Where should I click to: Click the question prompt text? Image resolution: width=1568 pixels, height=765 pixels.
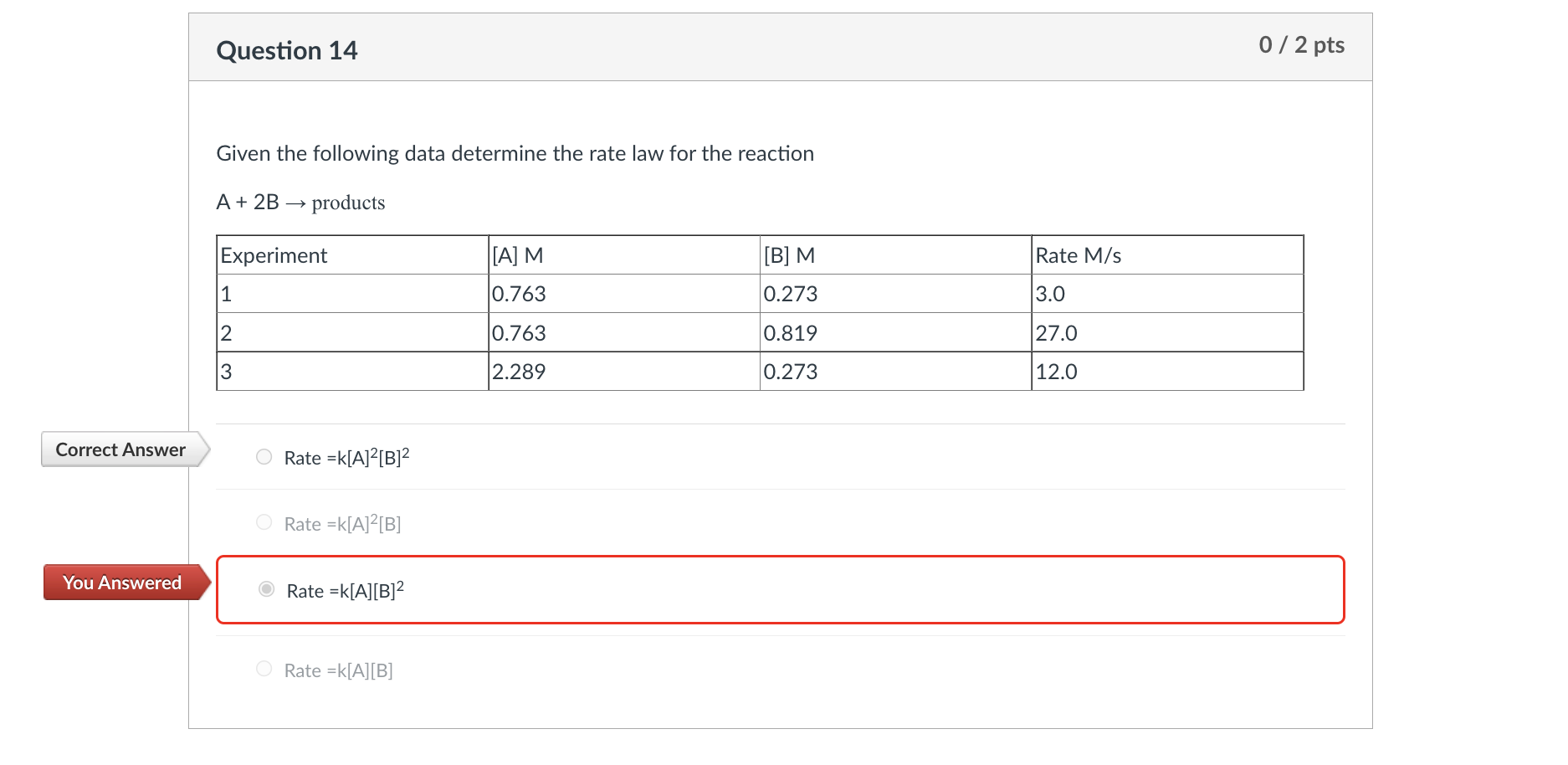point(515,153)
